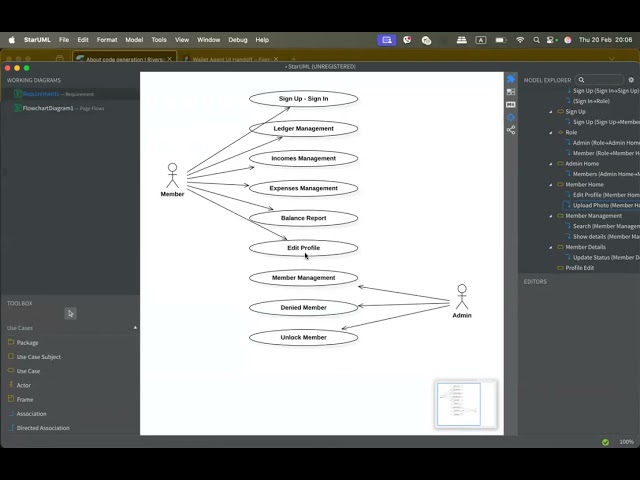Select the 'Unlock Member' use case ellipse
The image size is (640, 480).
(x=303, y=337)
